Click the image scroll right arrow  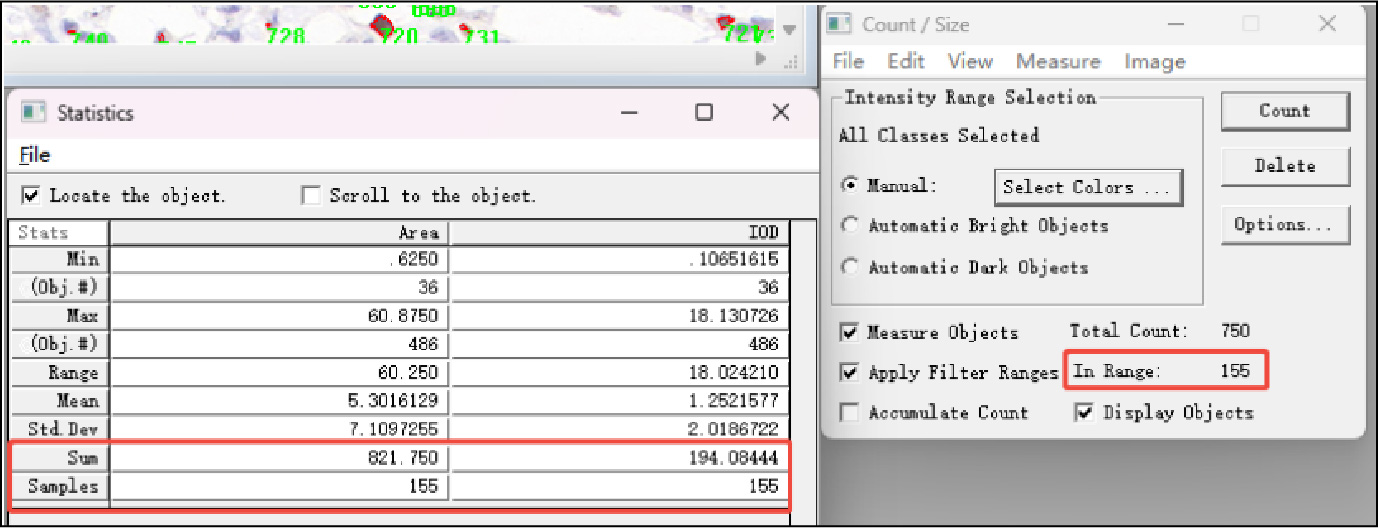point(761,60)
